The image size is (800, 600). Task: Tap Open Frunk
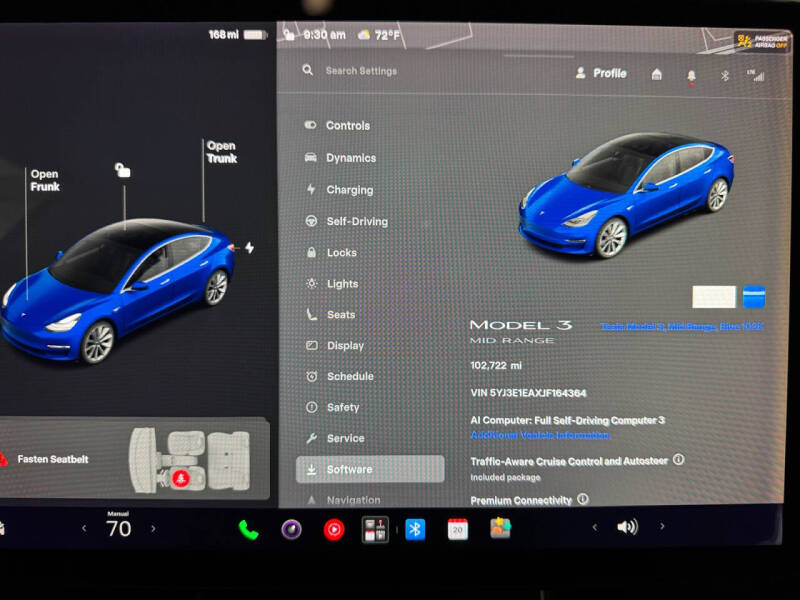[x=44, y=180]
